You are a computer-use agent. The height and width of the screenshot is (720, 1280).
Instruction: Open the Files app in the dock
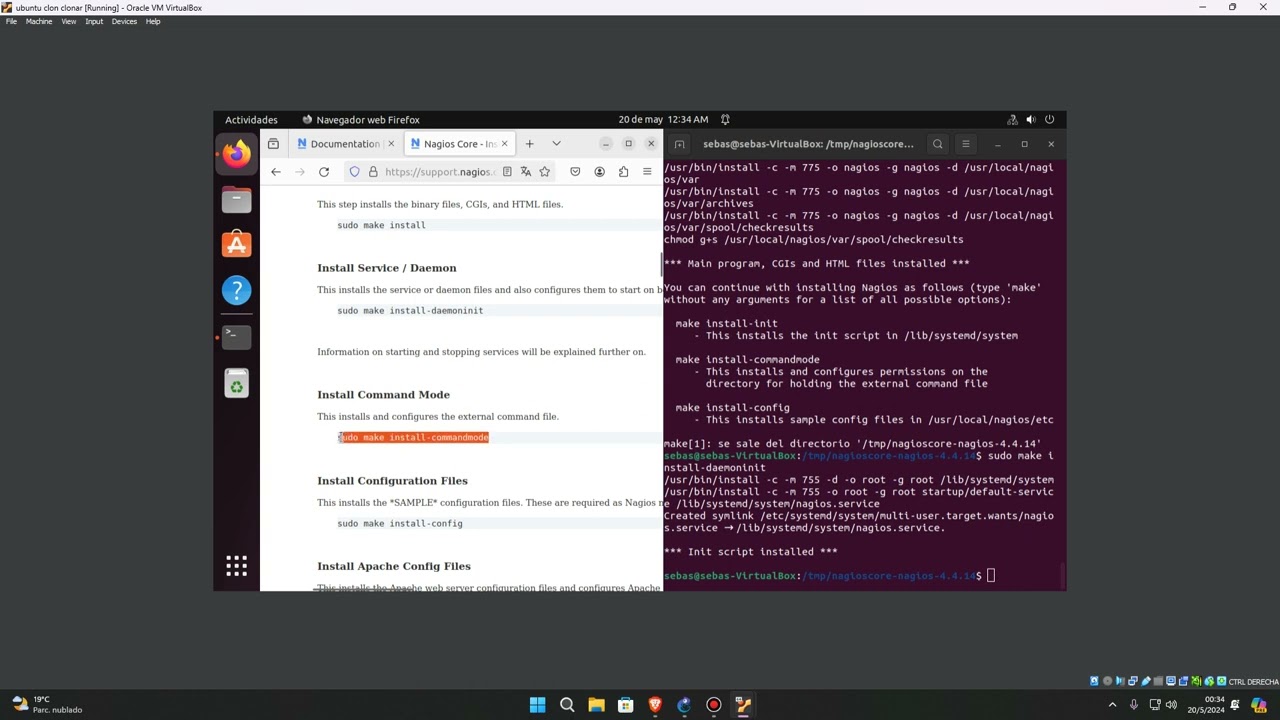tap(236, 199)
